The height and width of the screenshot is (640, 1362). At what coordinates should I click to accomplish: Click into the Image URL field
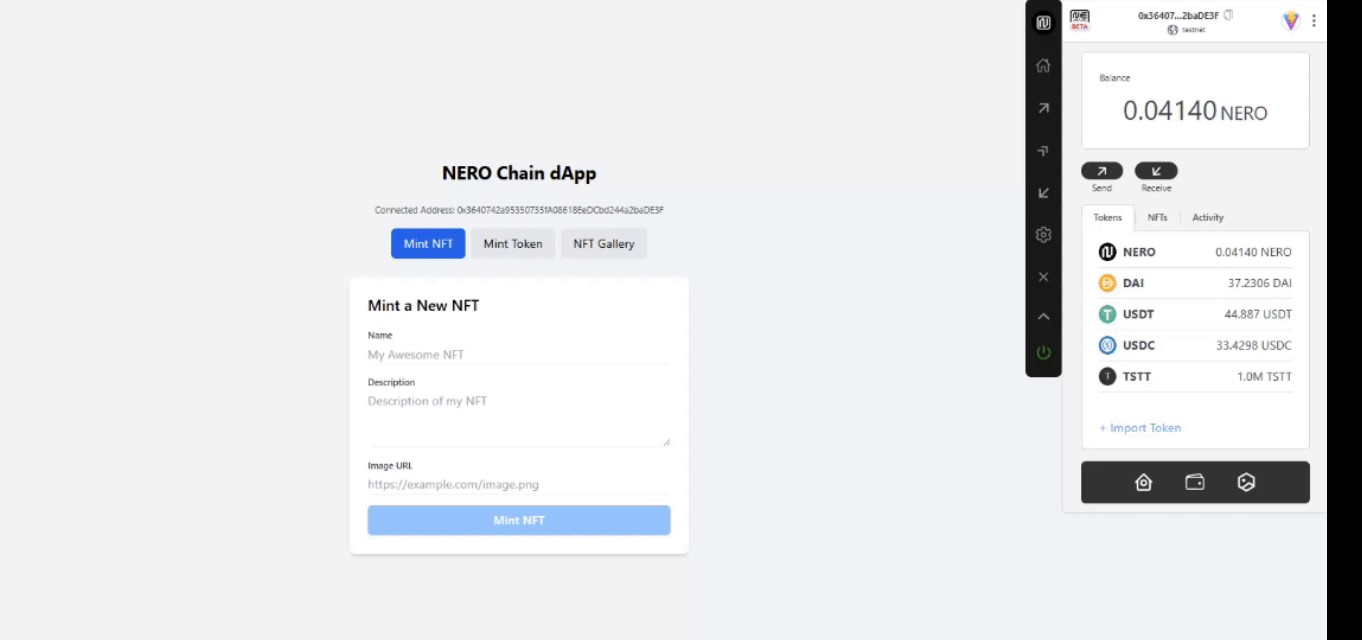[x=518, y=484]
